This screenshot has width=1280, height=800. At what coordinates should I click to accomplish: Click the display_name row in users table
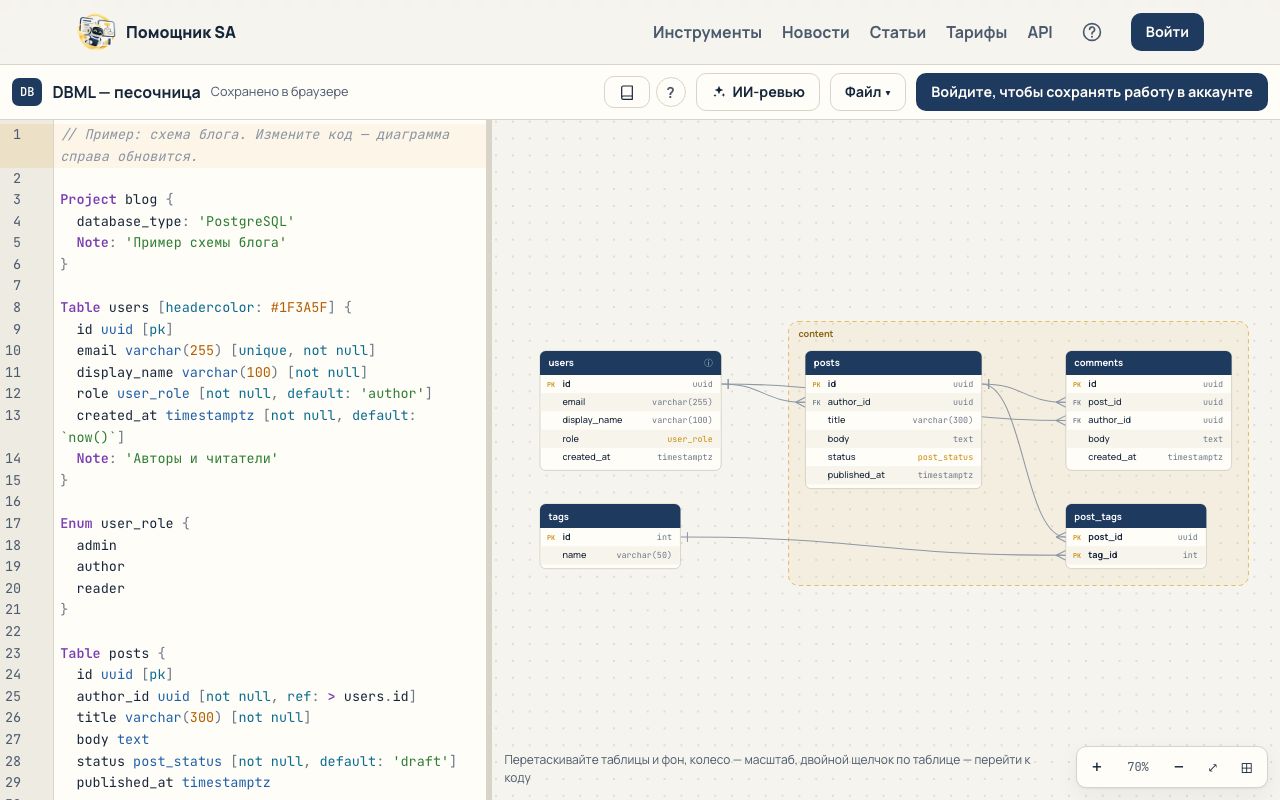[x=630, y=420]
